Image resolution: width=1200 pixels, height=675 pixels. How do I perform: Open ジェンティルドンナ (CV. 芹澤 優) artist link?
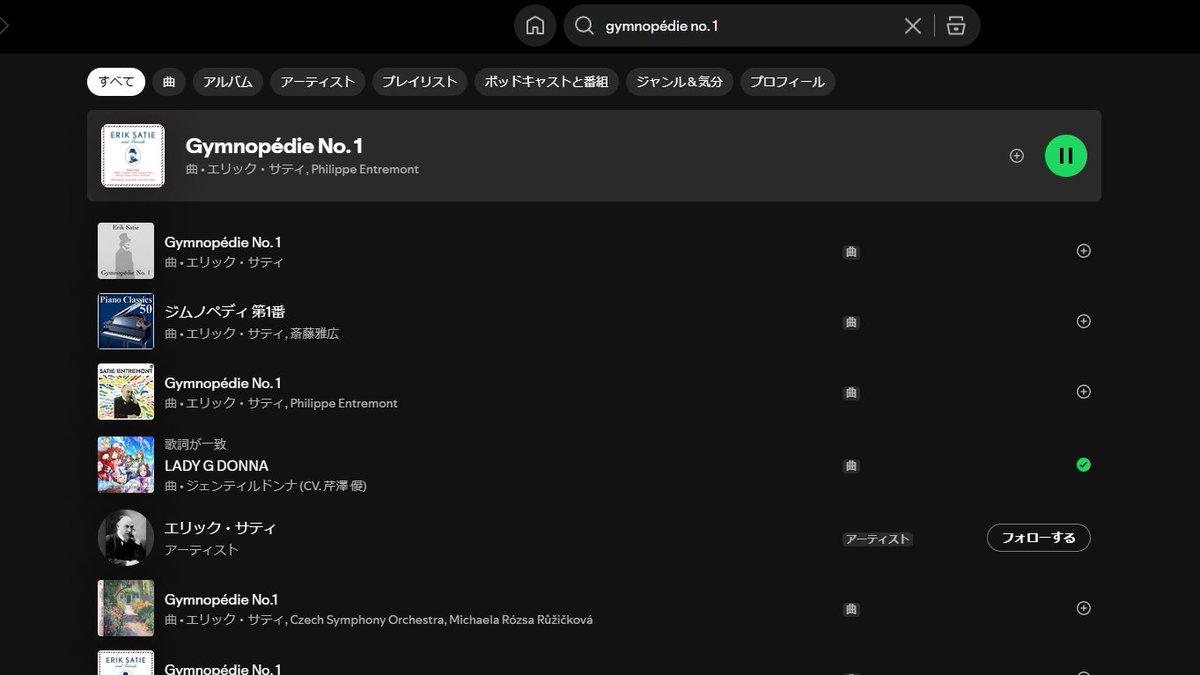(277, 486)
